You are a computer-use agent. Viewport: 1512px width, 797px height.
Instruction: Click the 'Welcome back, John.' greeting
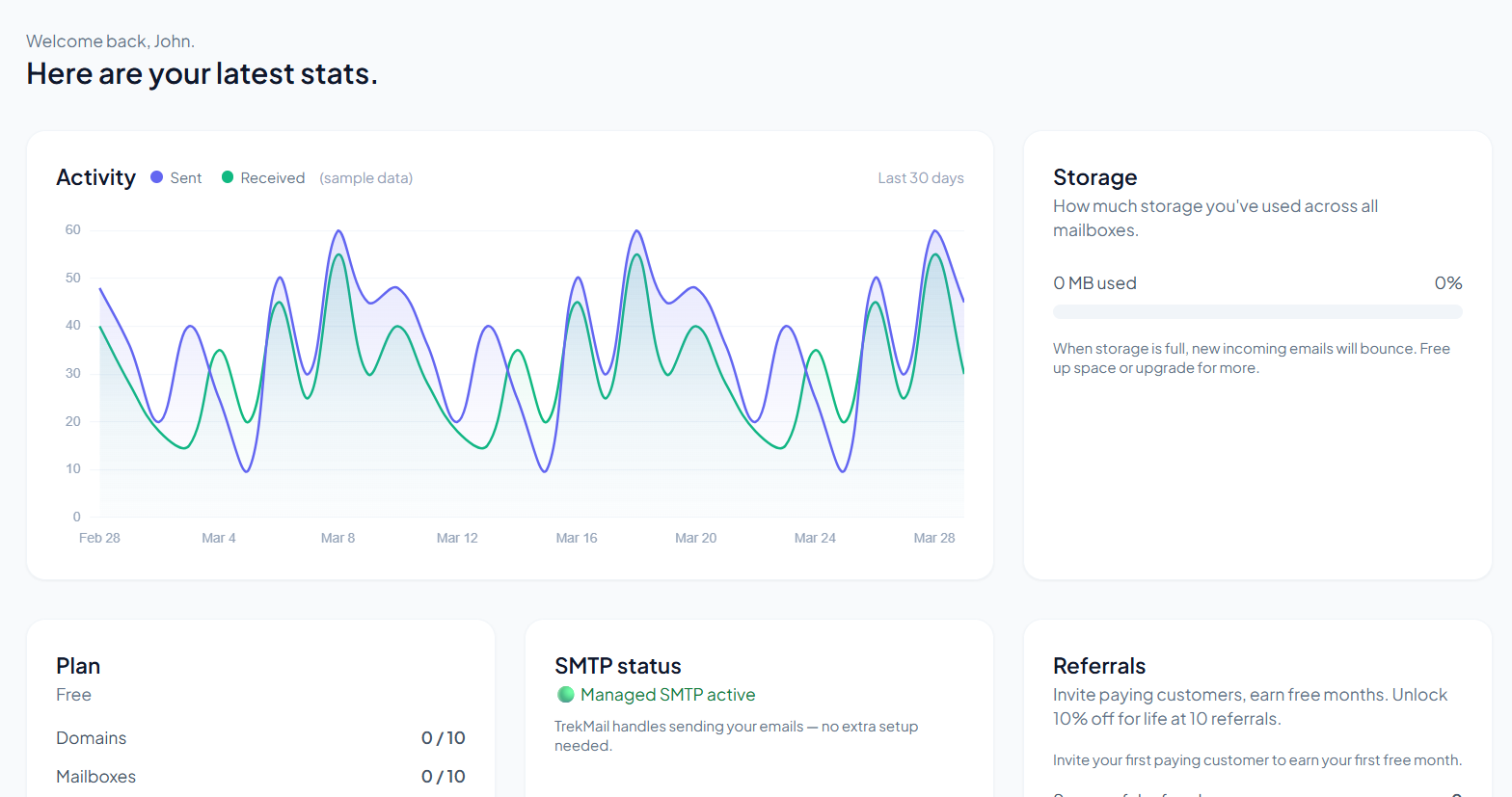[x=111, y=41]
